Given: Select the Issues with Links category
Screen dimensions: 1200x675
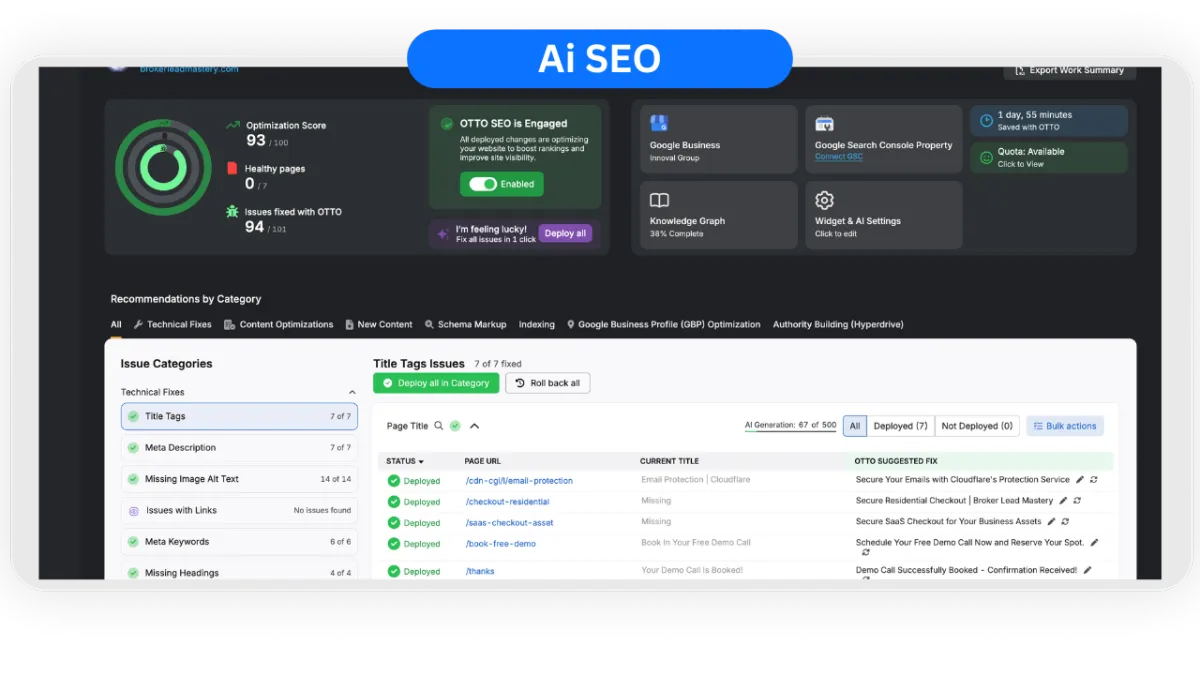Looking at the screenshot, I should [239, 510].
